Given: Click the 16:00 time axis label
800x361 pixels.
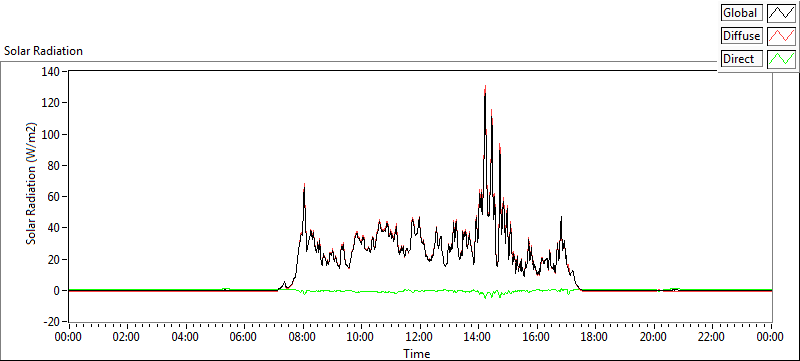Looking at the screenshot, I should tap(536, 337).
